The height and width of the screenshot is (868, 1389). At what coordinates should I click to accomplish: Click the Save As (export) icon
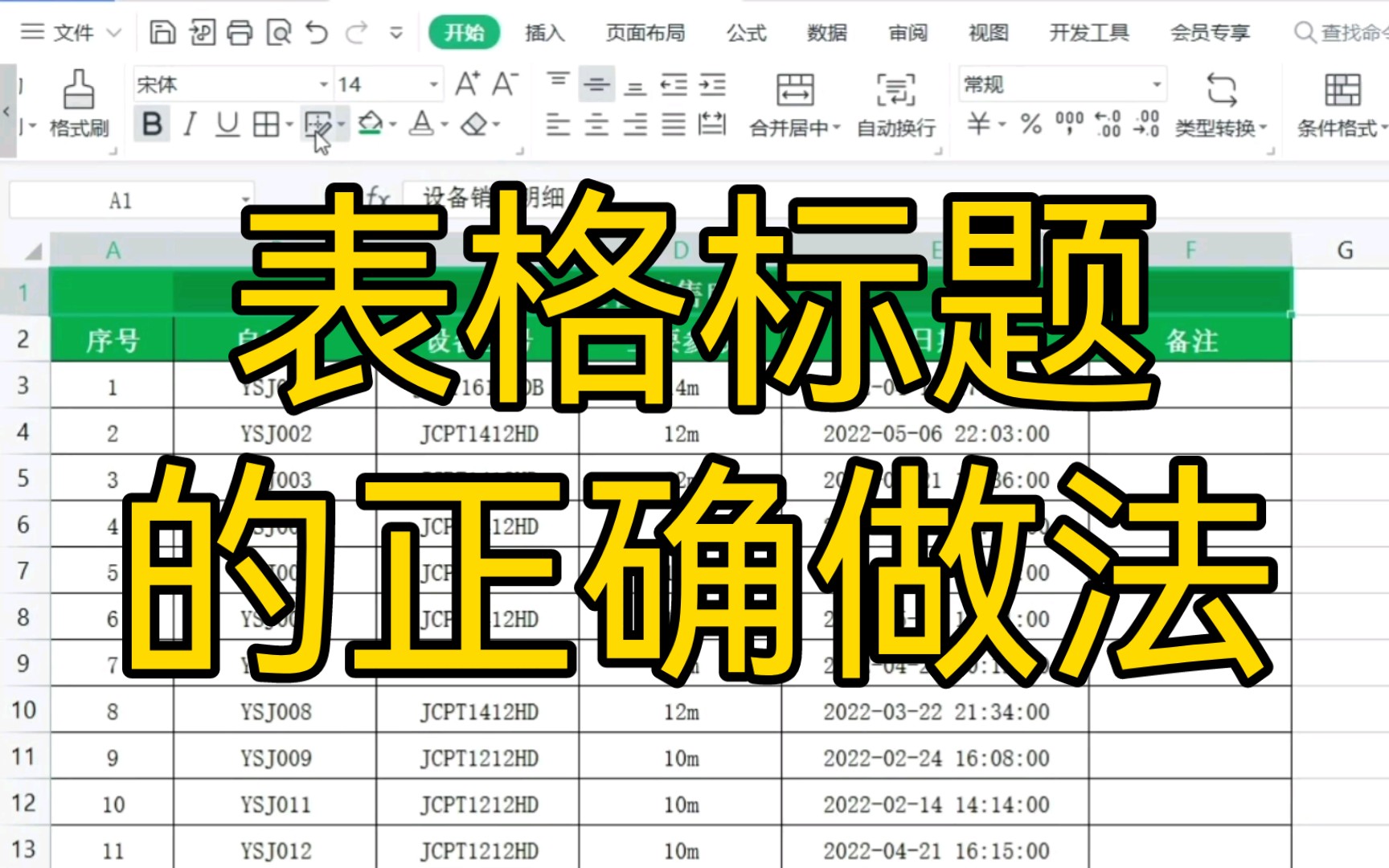click(x=202, y=33)
